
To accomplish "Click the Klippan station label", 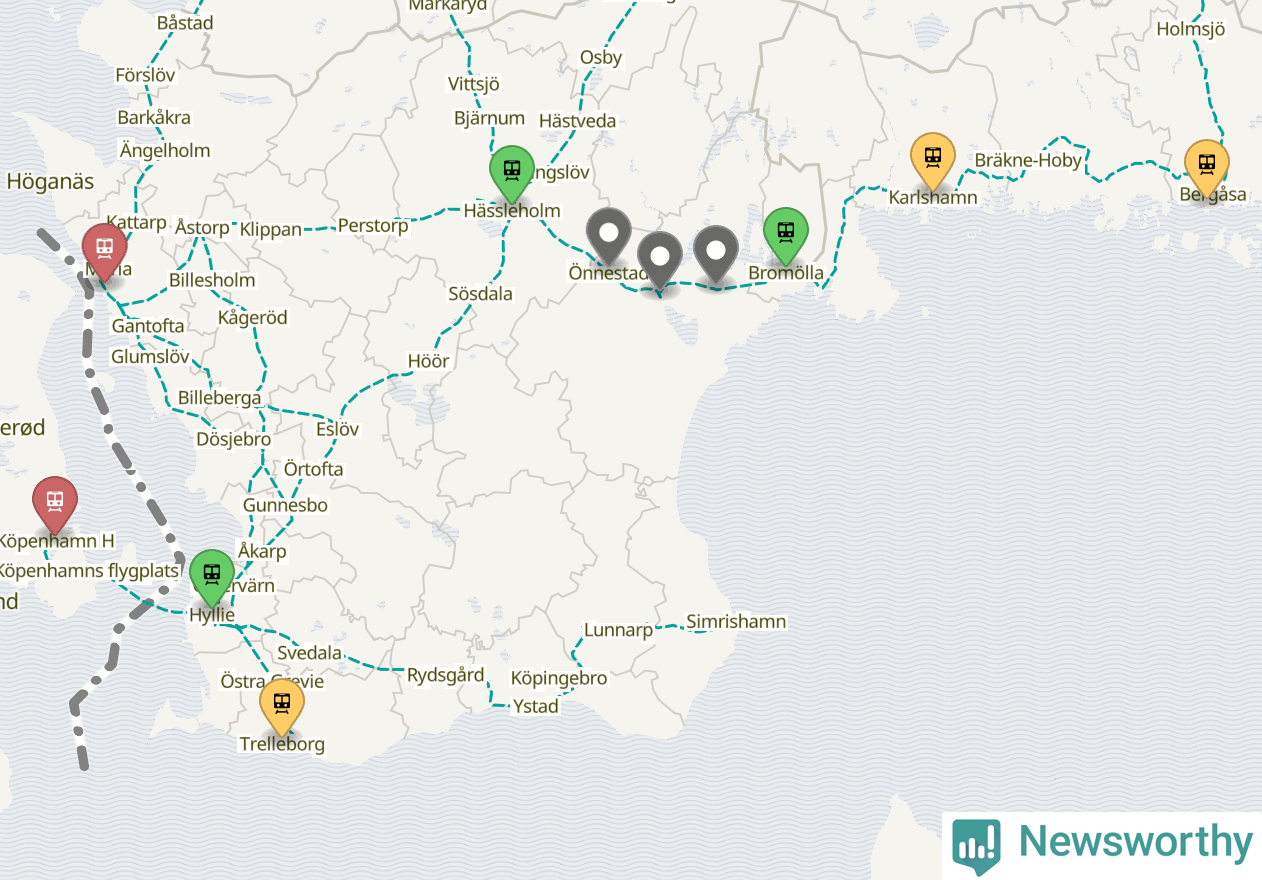I will (271, 229).
